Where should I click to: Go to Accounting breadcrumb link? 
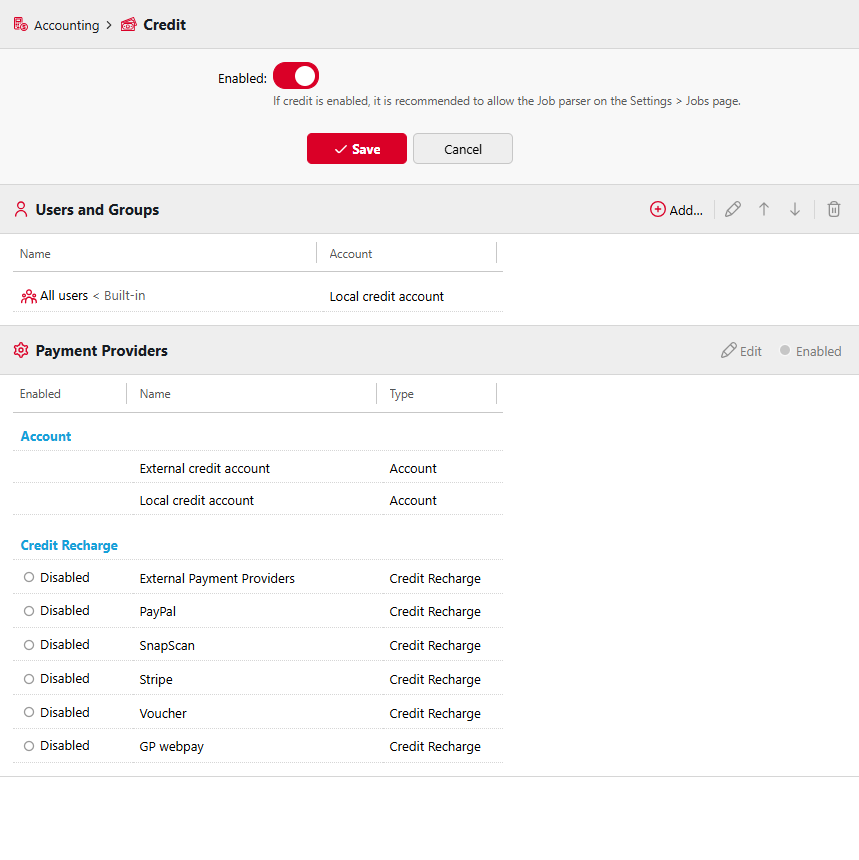pos(66,25)
